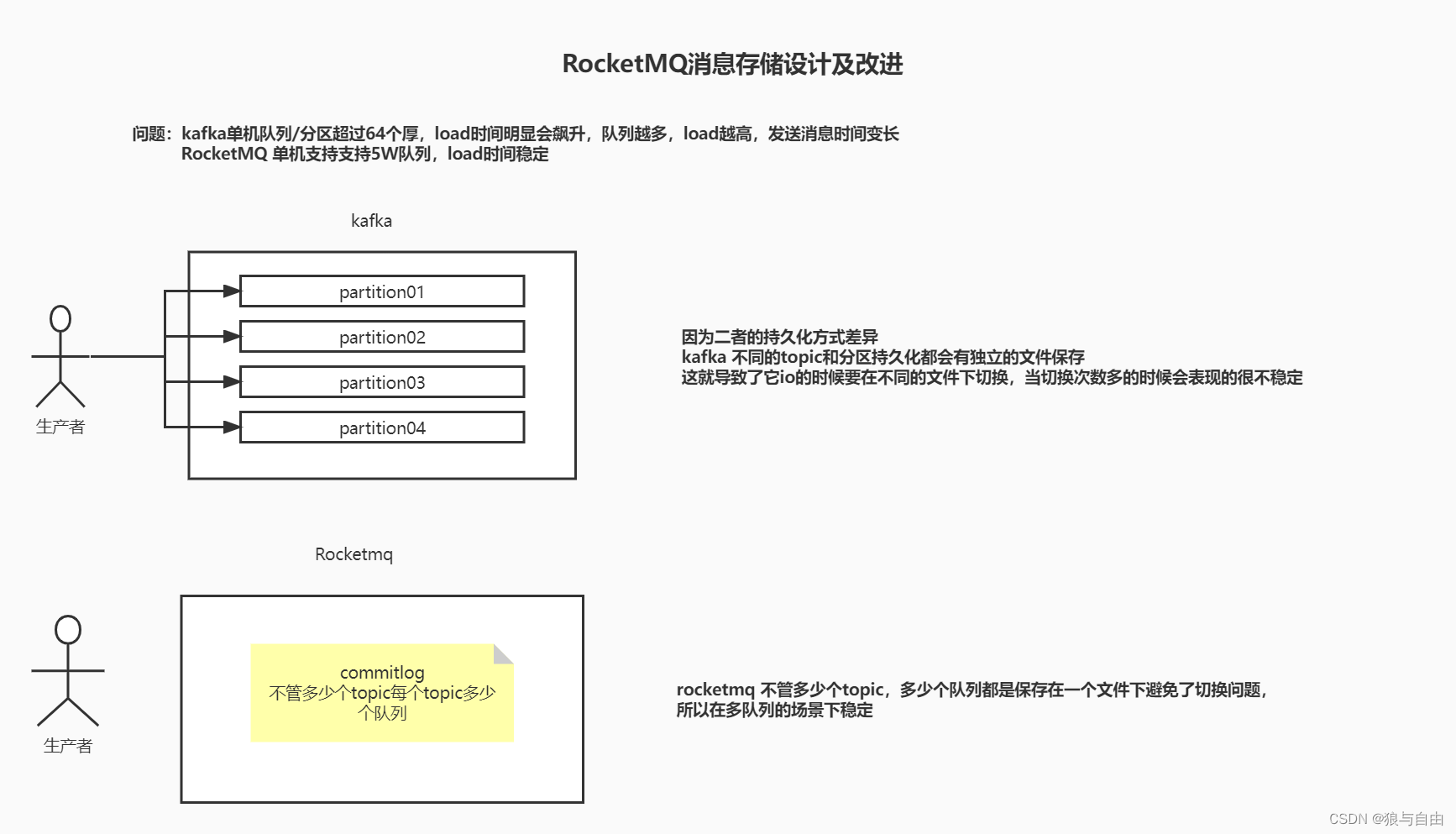Click the arrowhead pointing to partition04
Screen dimensions: 1456x834
tap(233, 427)
